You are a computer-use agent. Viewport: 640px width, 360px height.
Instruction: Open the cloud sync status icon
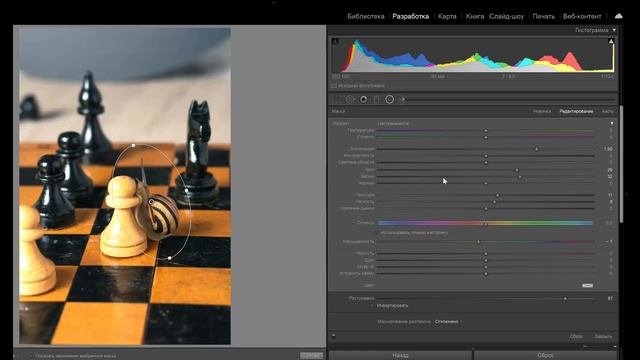(619, 16)
